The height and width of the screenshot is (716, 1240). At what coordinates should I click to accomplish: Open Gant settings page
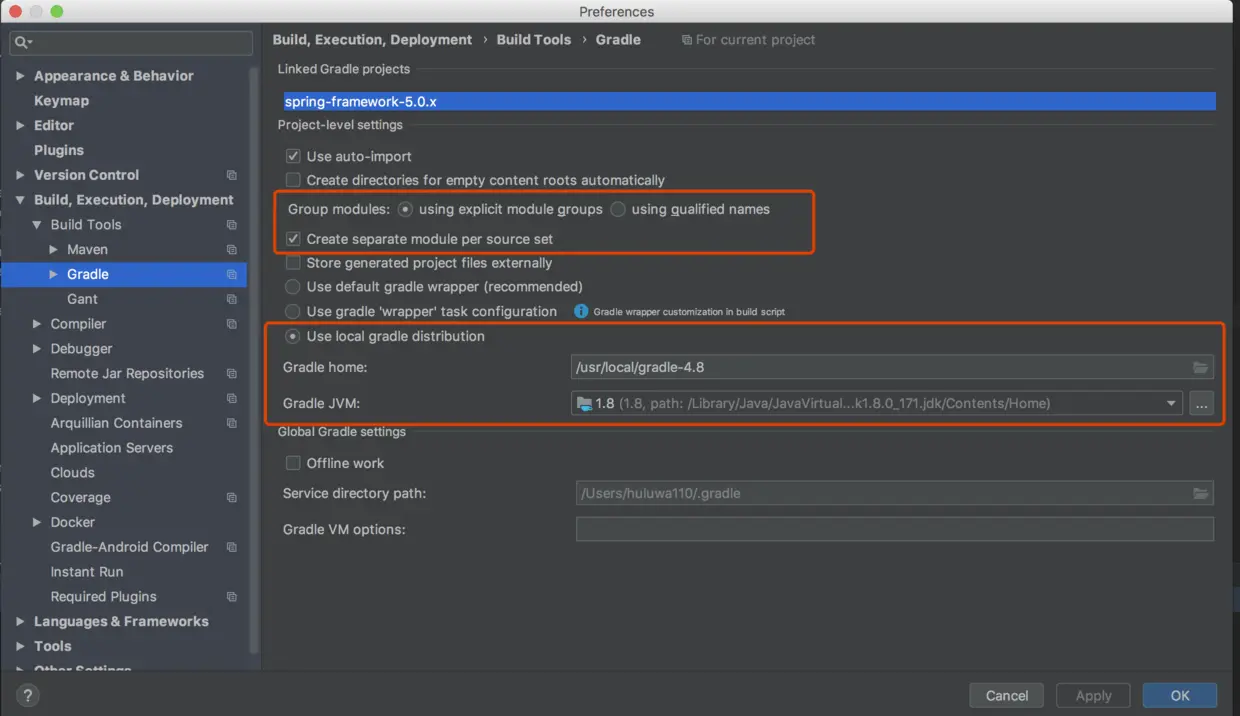(82, 299)
